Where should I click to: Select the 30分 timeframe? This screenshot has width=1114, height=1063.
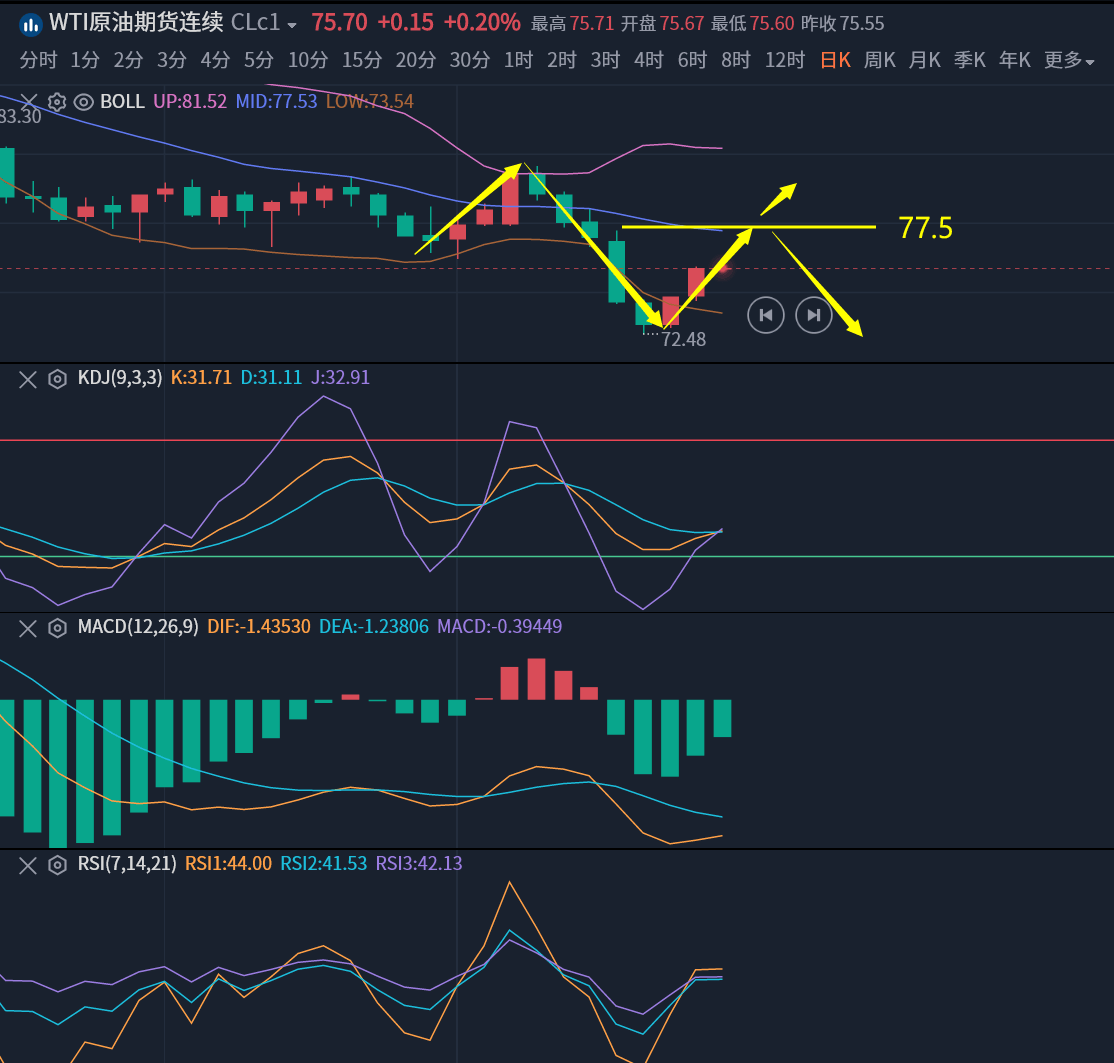tap(470, 60)
